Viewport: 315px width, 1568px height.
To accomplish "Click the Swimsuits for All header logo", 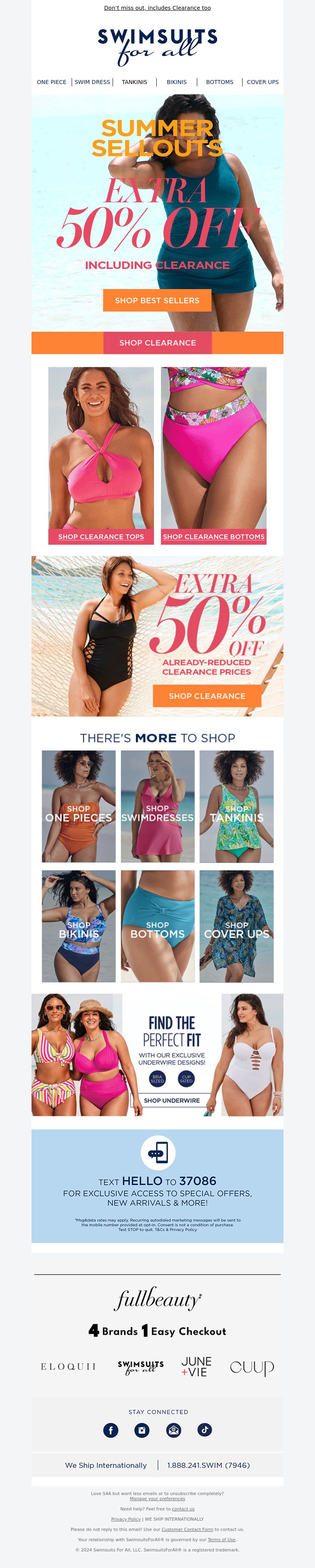I will click(x=157, y=46).
